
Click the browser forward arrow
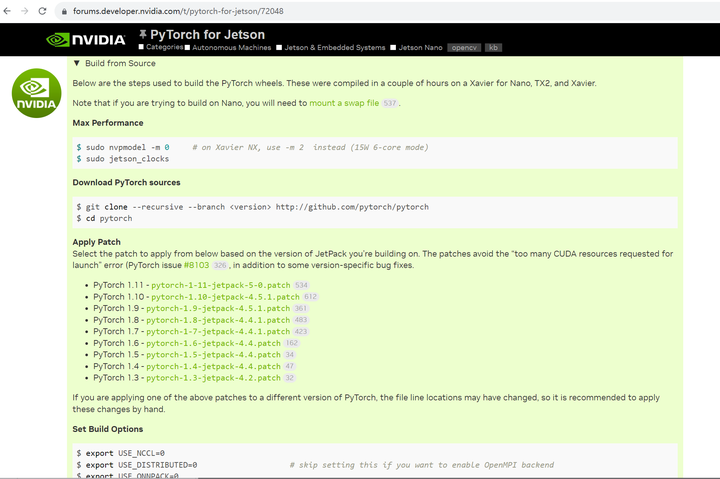point(25,11)
